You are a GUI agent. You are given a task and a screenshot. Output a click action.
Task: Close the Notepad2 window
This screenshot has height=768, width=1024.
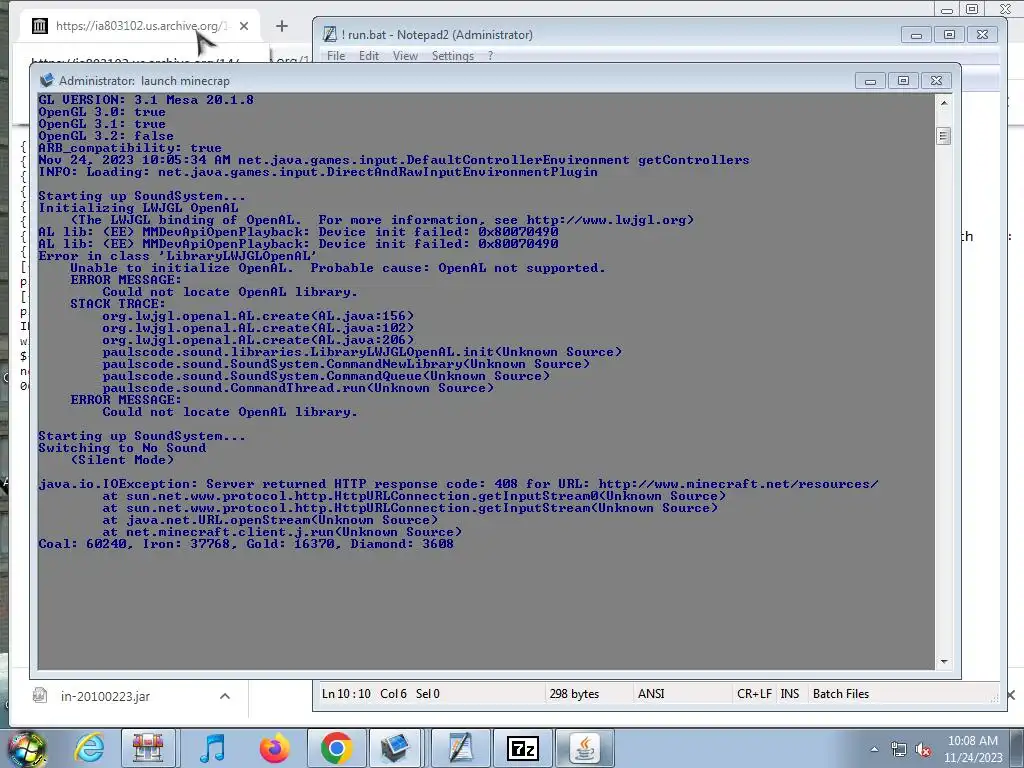click(x=982, y=35)
